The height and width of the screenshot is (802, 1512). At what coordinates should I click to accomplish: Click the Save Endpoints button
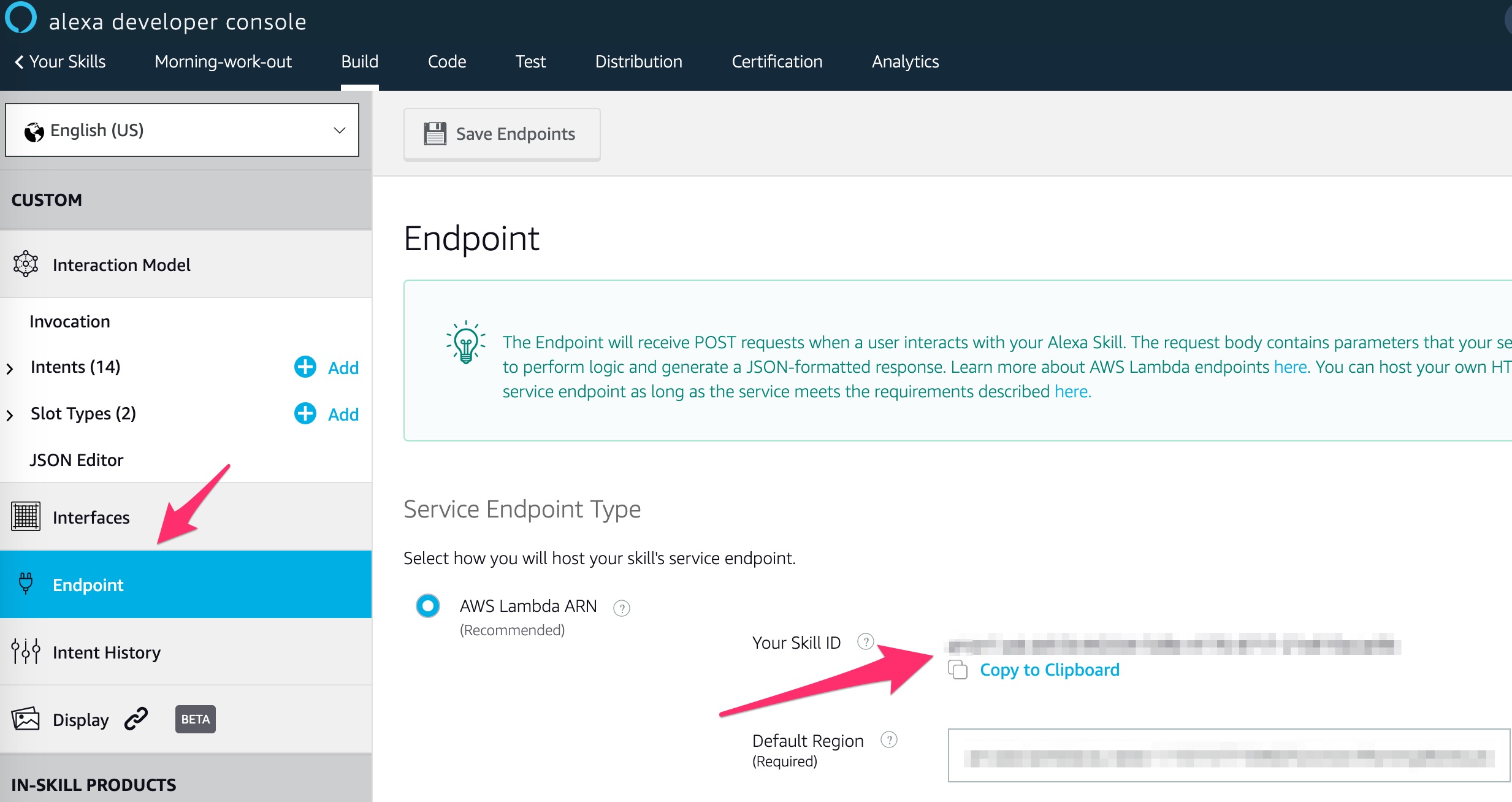point(502,134)
